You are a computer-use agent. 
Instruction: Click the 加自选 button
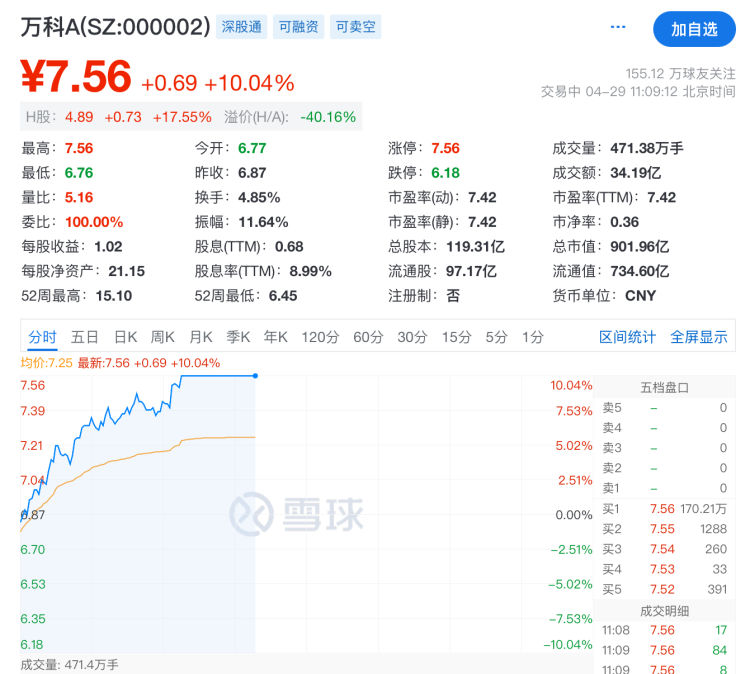point(694,30)
